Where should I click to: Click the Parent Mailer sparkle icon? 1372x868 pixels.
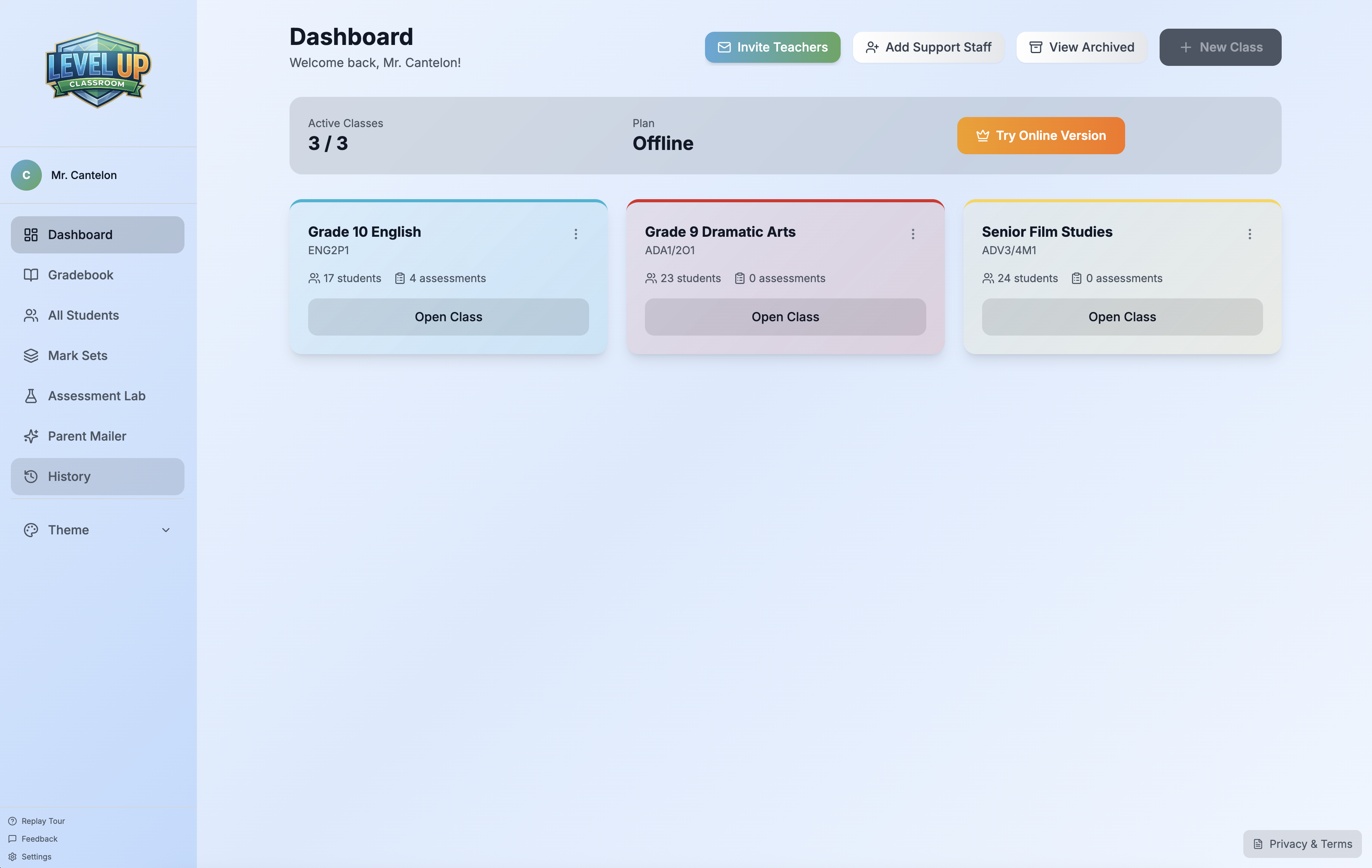coord(31,436)
